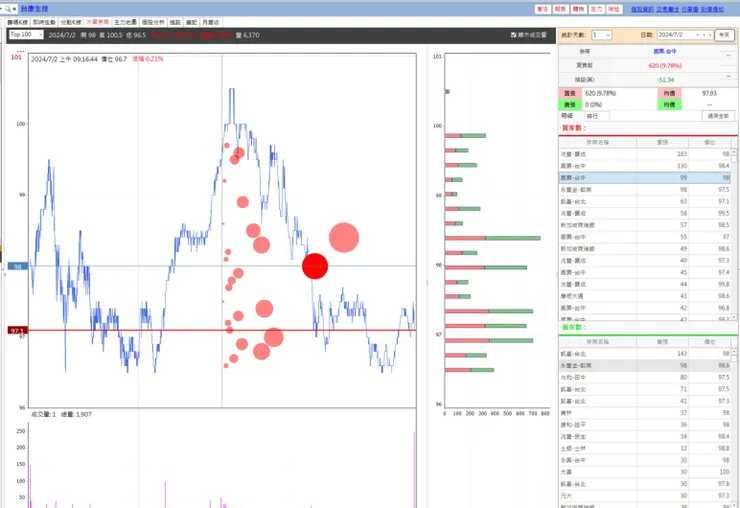Image resolution: width=740 pixels, height=508 pixels.
Task: Select the buyer row with 55 lots at 97
Action: click(x=645, y=237)
